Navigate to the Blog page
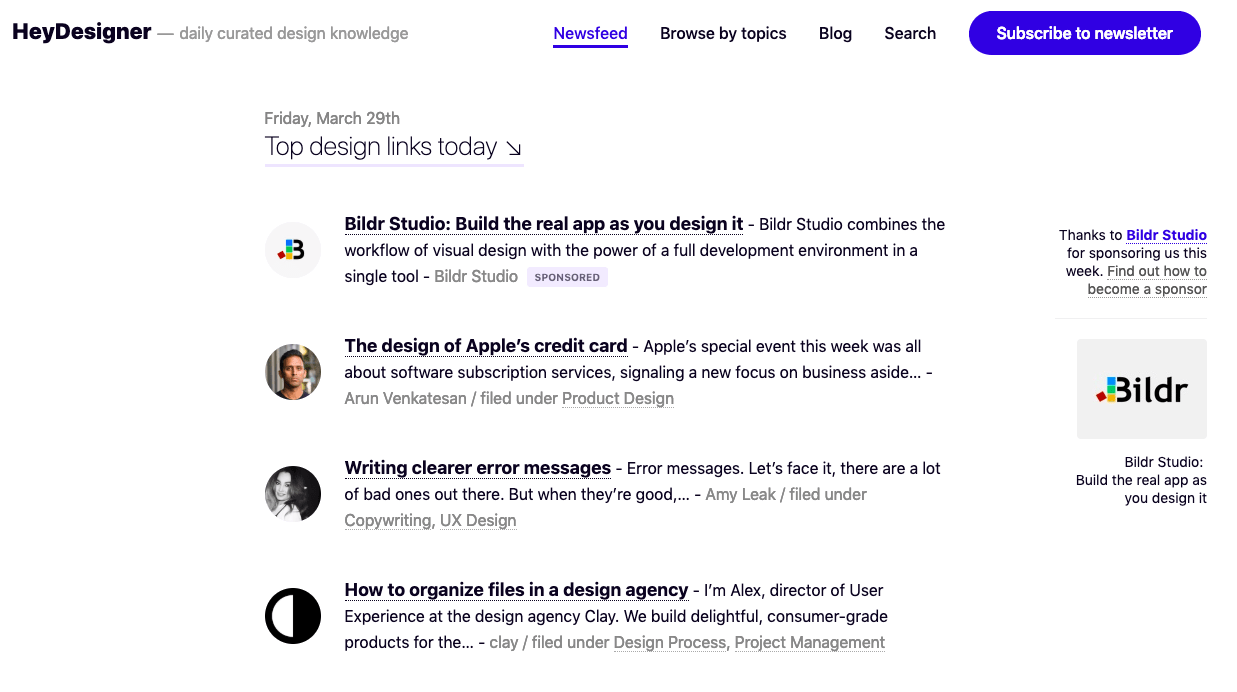 pos(835,33)
